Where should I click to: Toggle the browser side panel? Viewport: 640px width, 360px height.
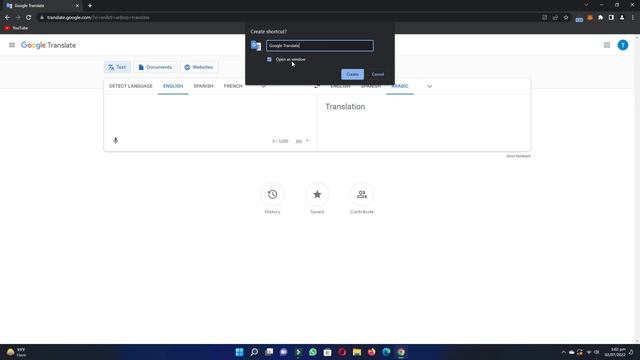click(611, 18)
